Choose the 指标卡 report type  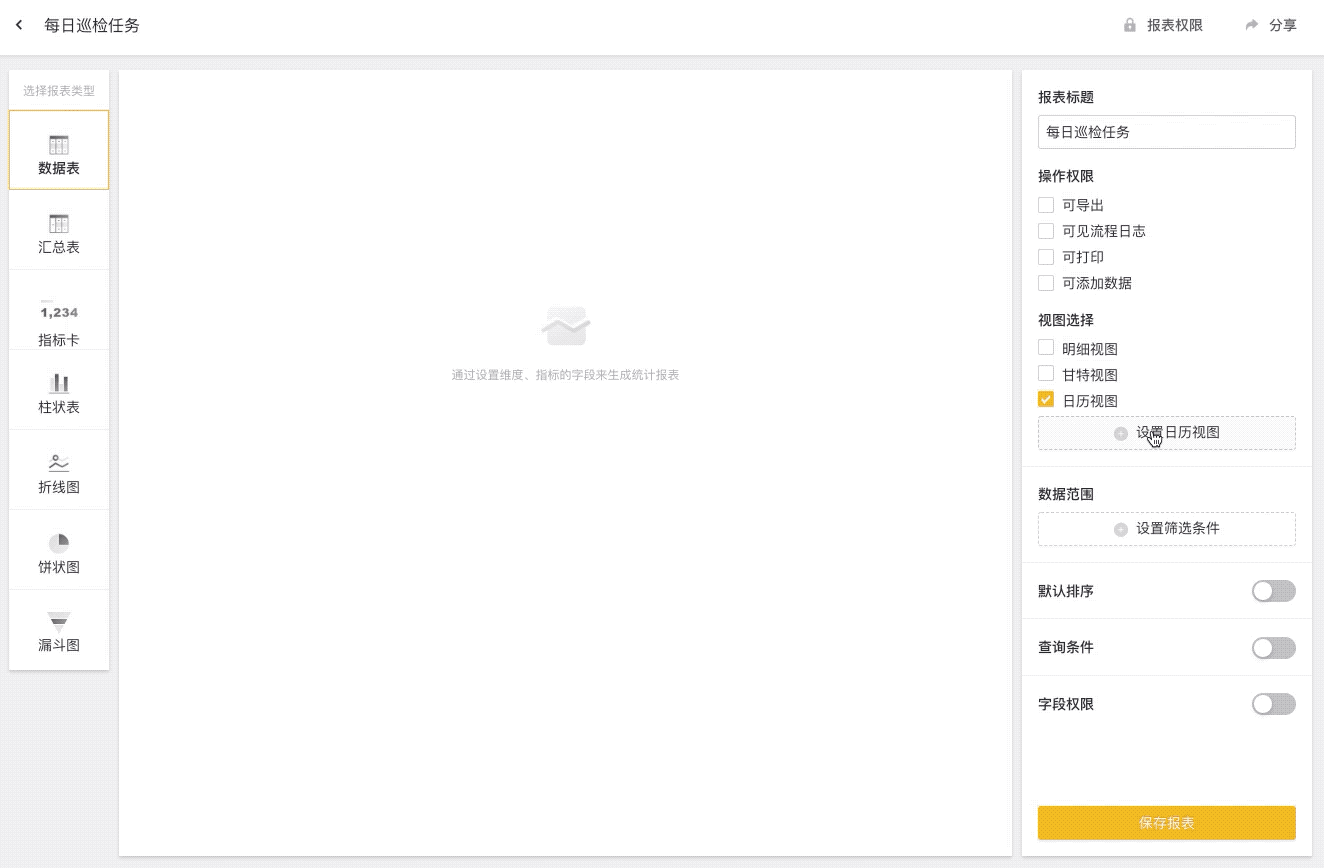click(x=59, y=310)
